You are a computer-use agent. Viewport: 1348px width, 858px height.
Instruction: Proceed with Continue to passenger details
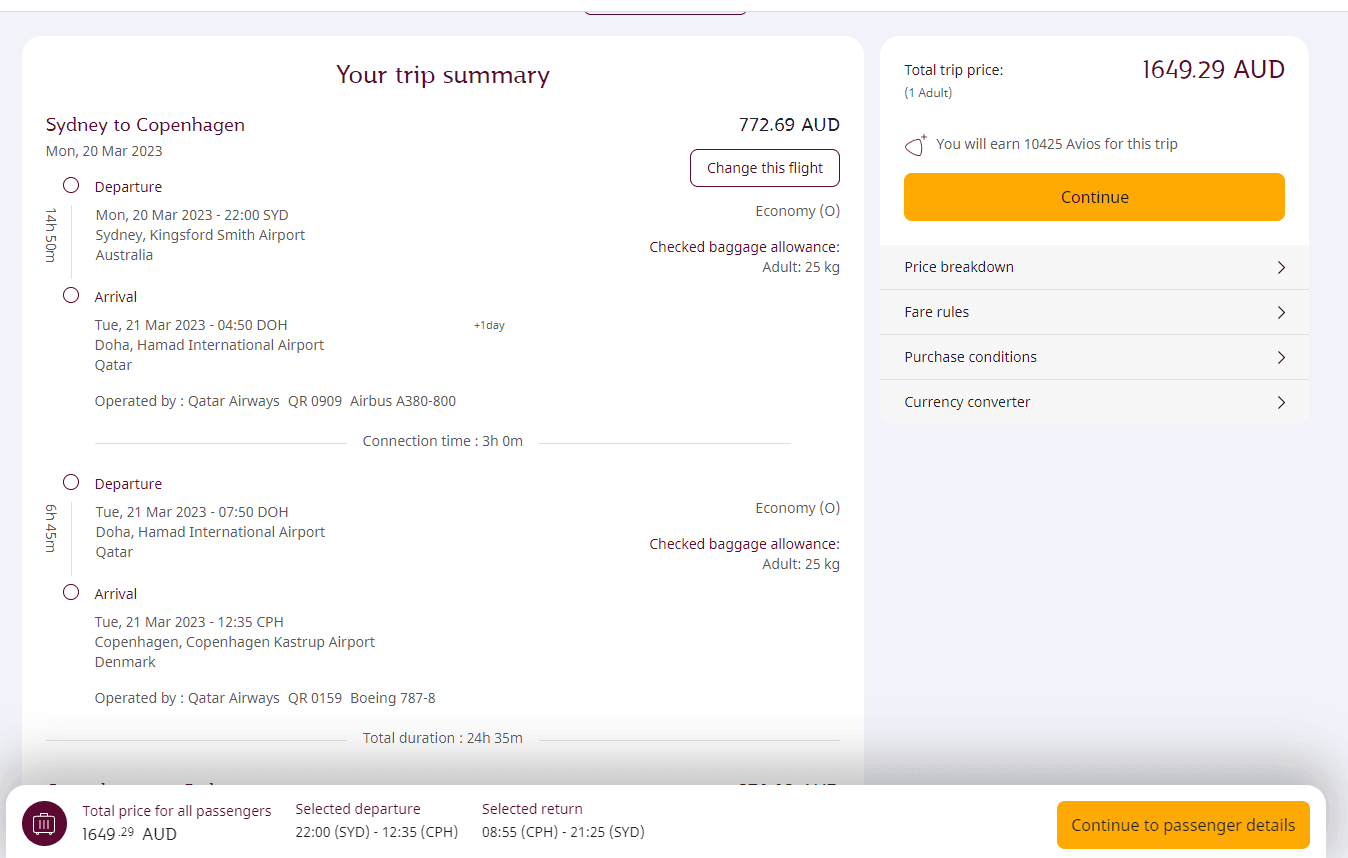pos(1183,825)
